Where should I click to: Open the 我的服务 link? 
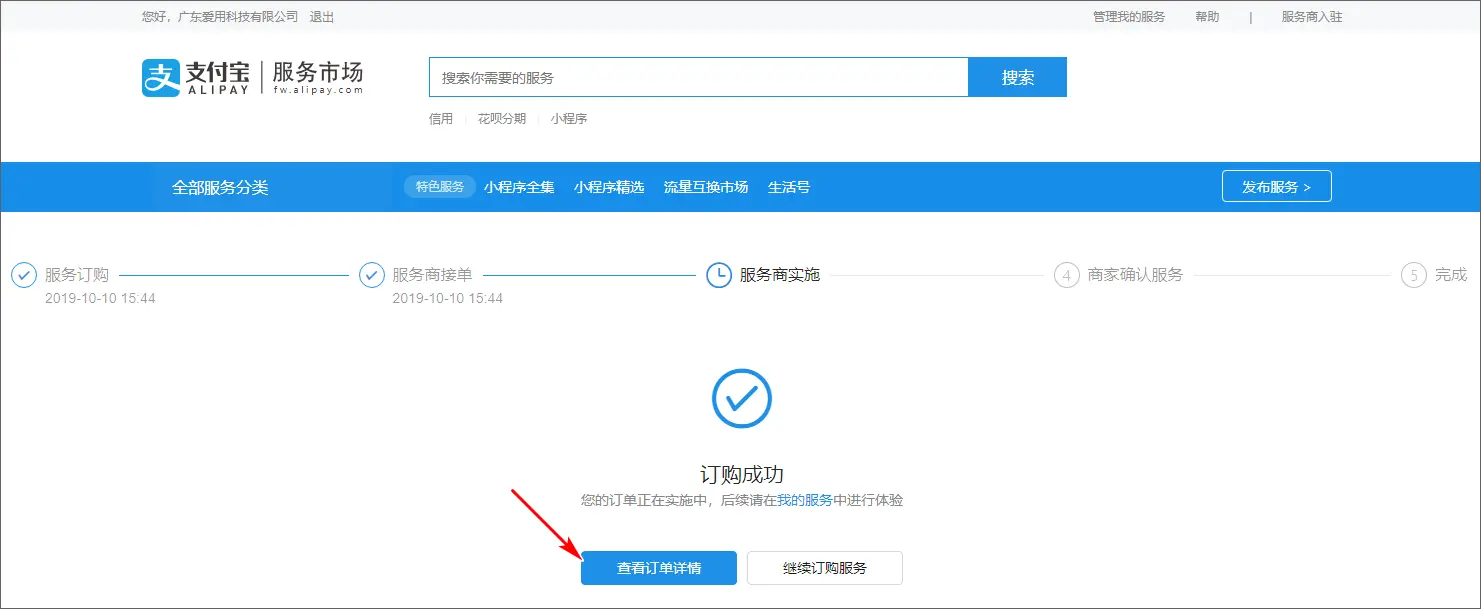pyautogui.click(x=805, y=500)
